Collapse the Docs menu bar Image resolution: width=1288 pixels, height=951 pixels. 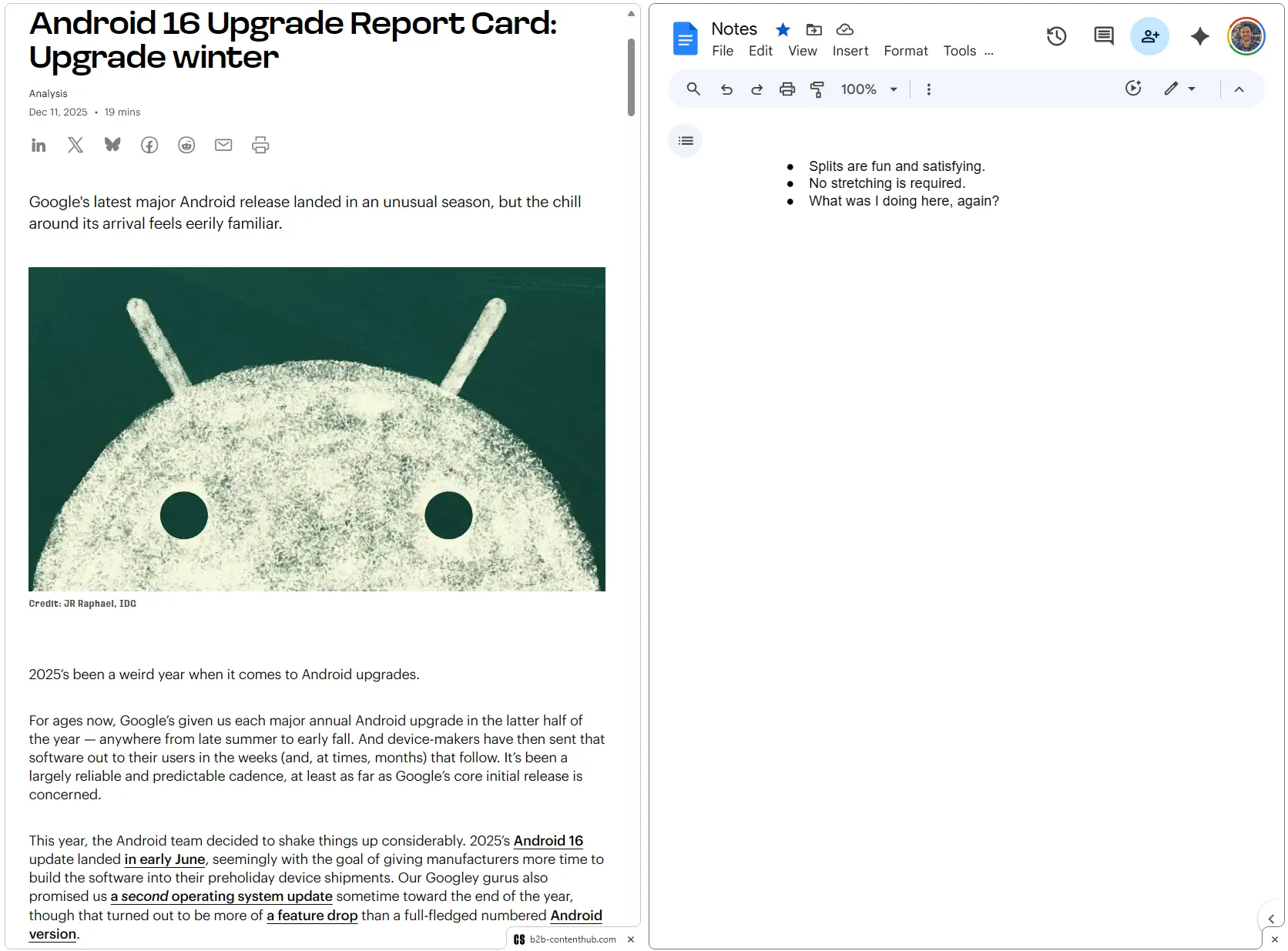click(x=1239, y=89)
